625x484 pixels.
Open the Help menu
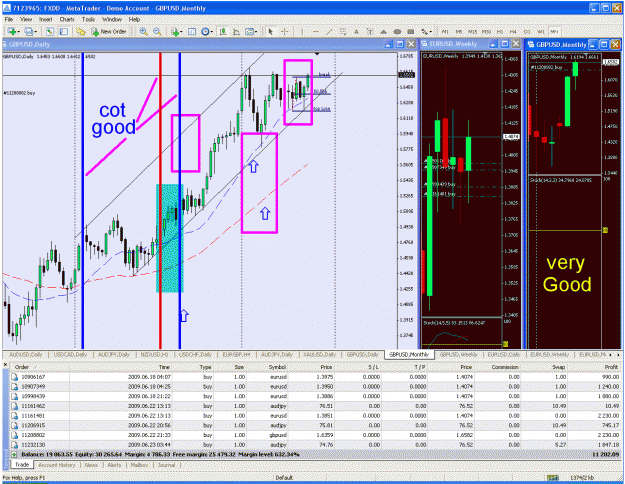click(x=134, y=19)
